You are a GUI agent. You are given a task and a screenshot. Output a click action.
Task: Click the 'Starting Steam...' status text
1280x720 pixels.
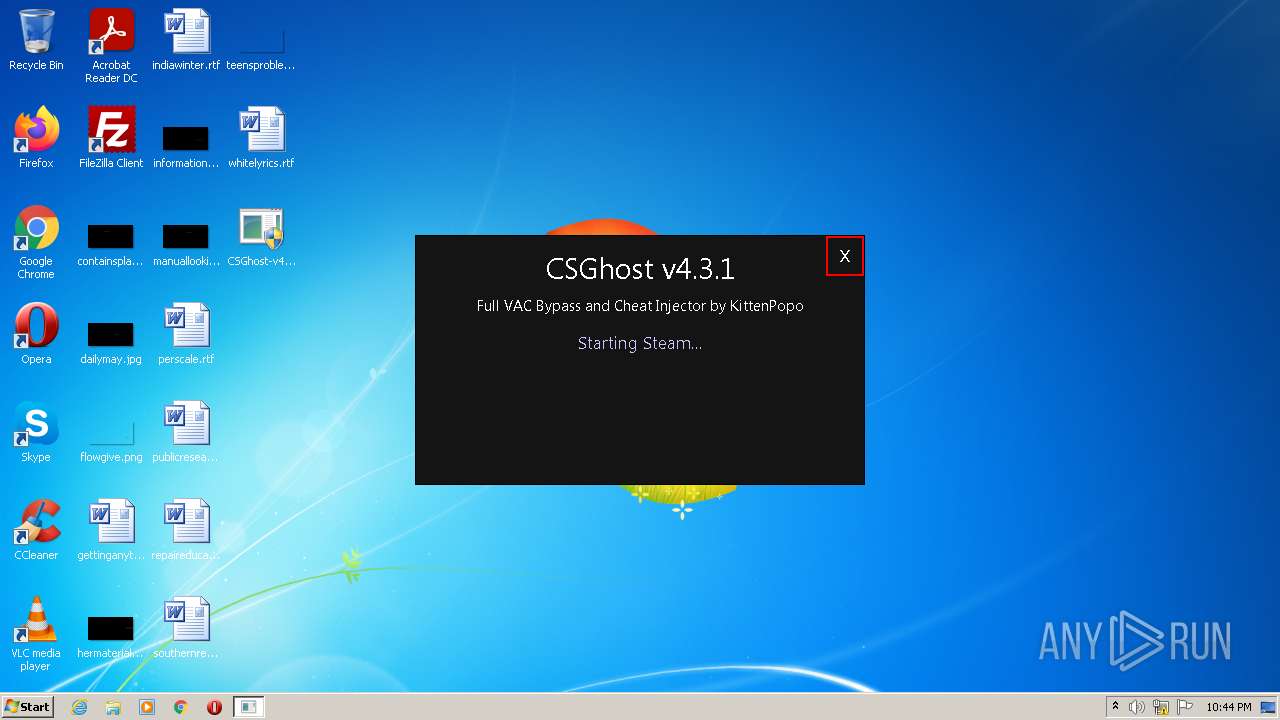click(x=640, y=343)
